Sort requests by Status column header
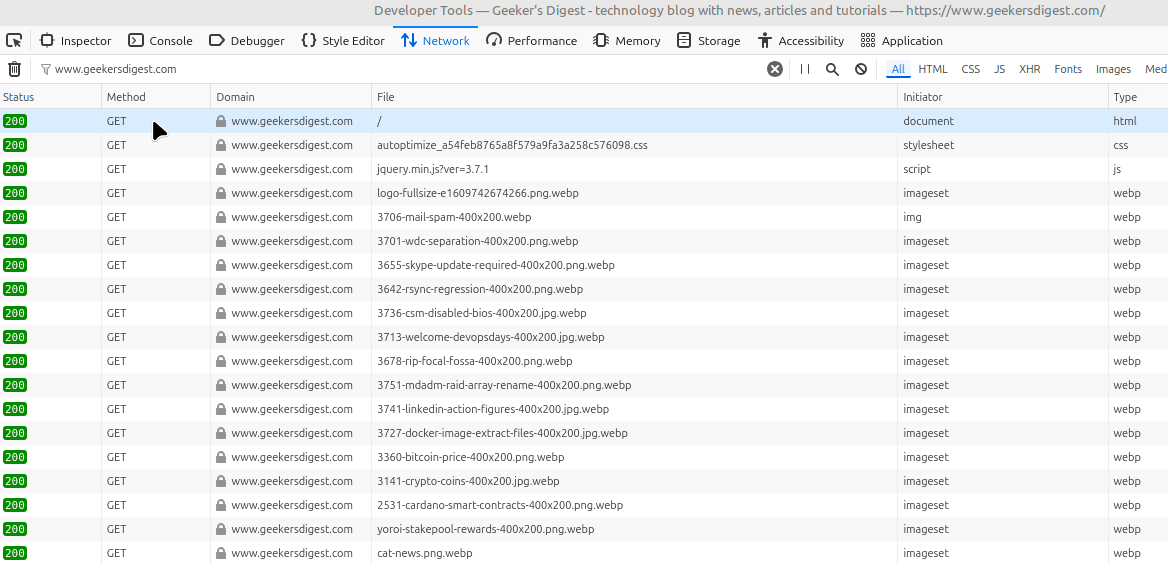This screenshot has height=565, width=1168. pos(19,97)
